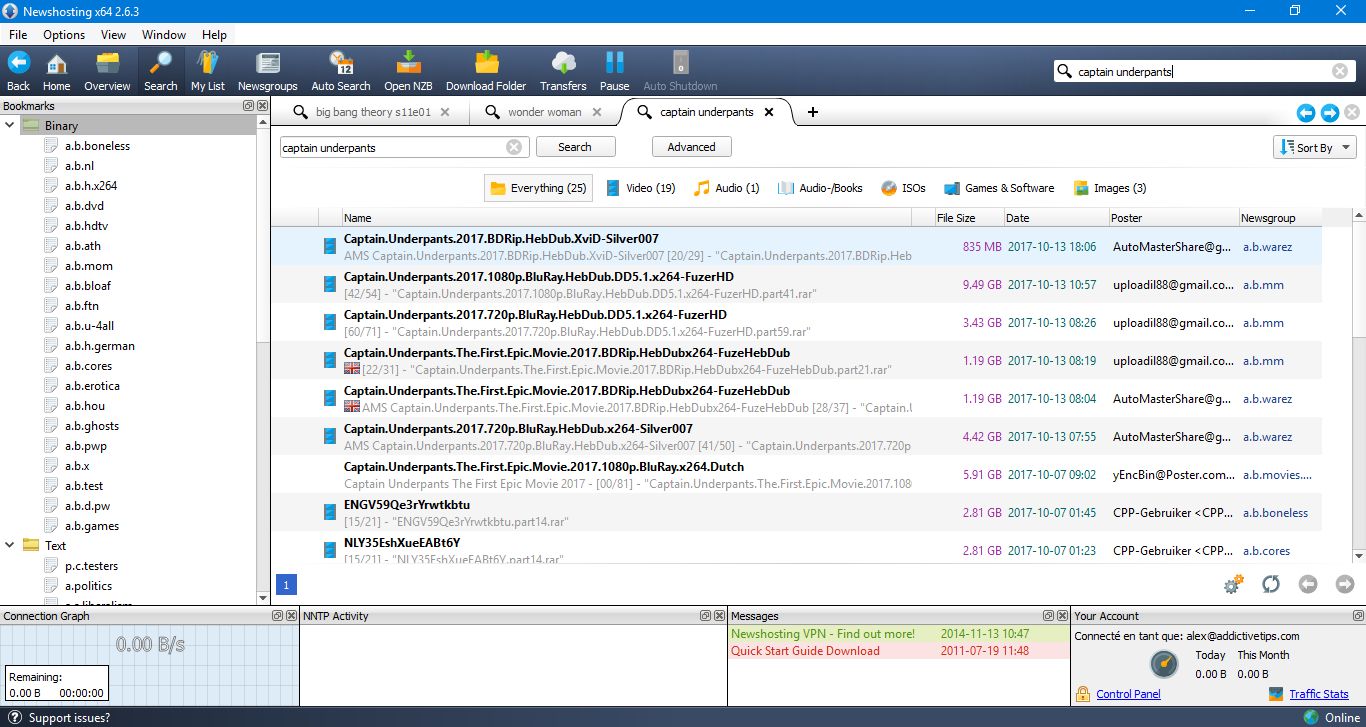Open the Window menu
Image resolution: width=1366 pixels, height=727 pixels.
(x=164, y=35)
